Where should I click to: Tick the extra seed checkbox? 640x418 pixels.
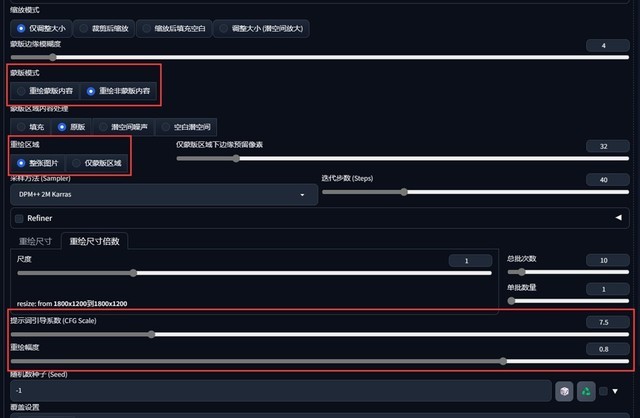[x=603, y=391]
